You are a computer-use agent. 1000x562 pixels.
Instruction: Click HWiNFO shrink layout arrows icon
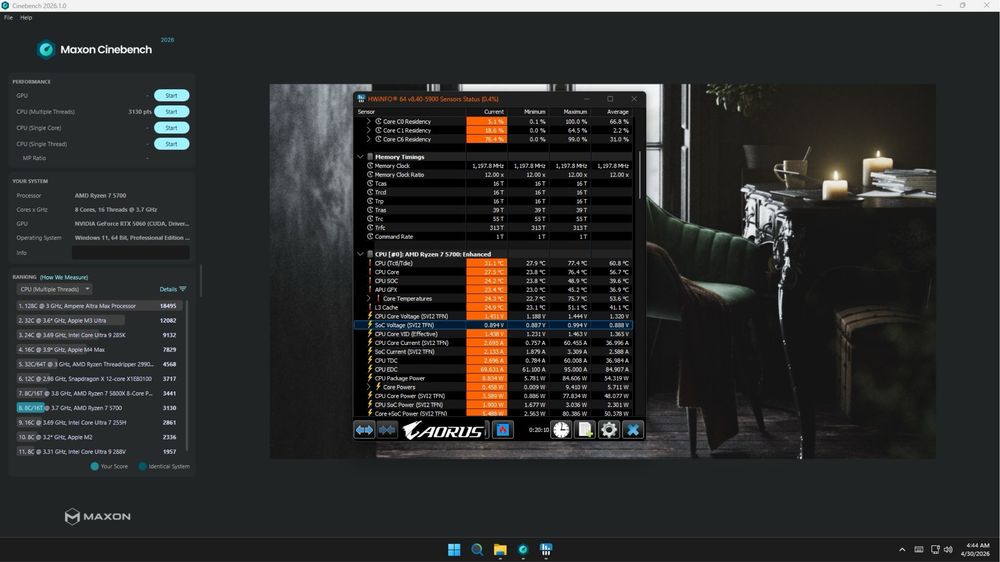click(x=386, y=430)
